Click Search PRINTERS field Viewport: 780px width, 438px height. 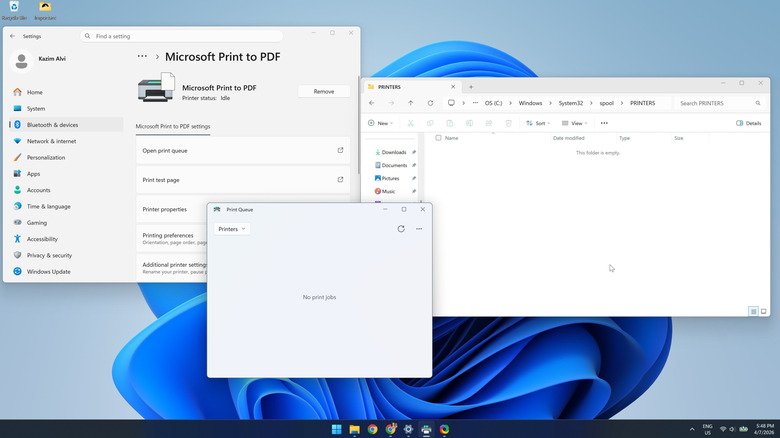pyautogui.click(x=720, y=103)
